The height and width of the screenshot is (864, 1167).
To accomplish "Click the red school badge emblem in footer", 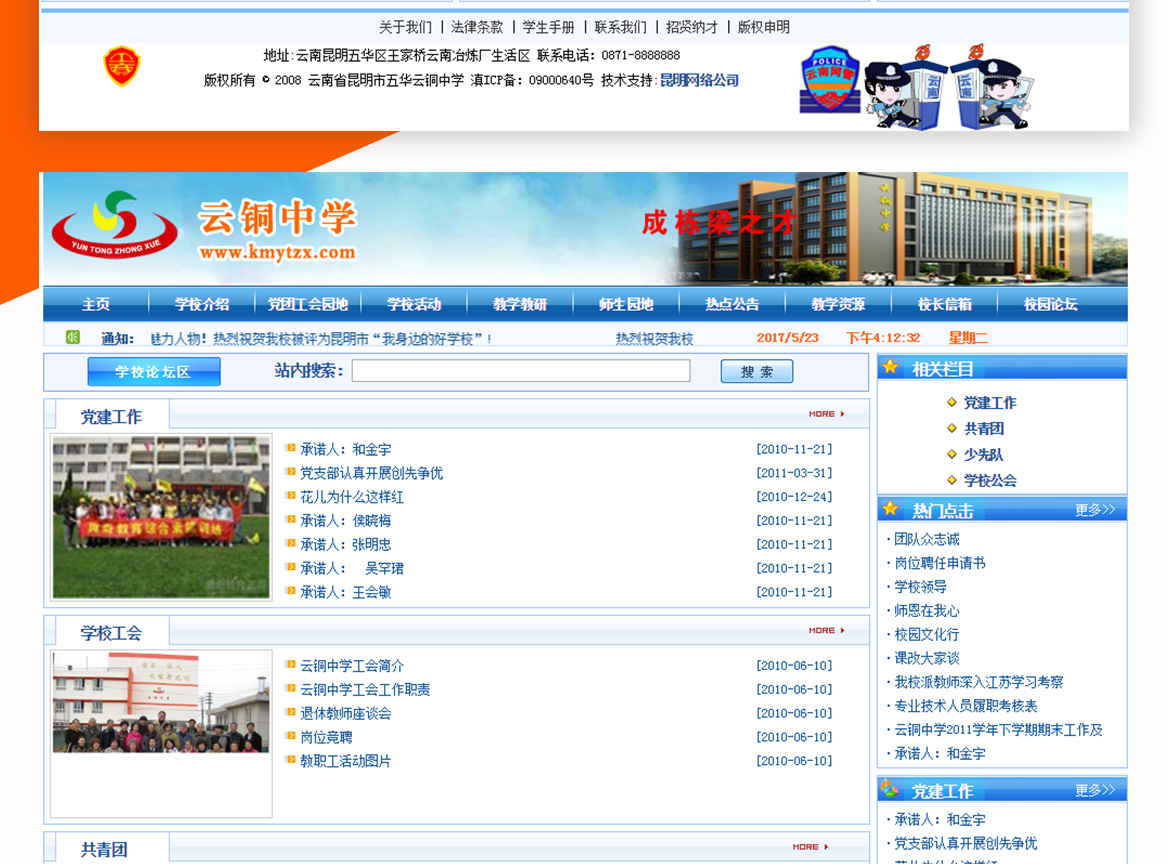I will point(121,67).
